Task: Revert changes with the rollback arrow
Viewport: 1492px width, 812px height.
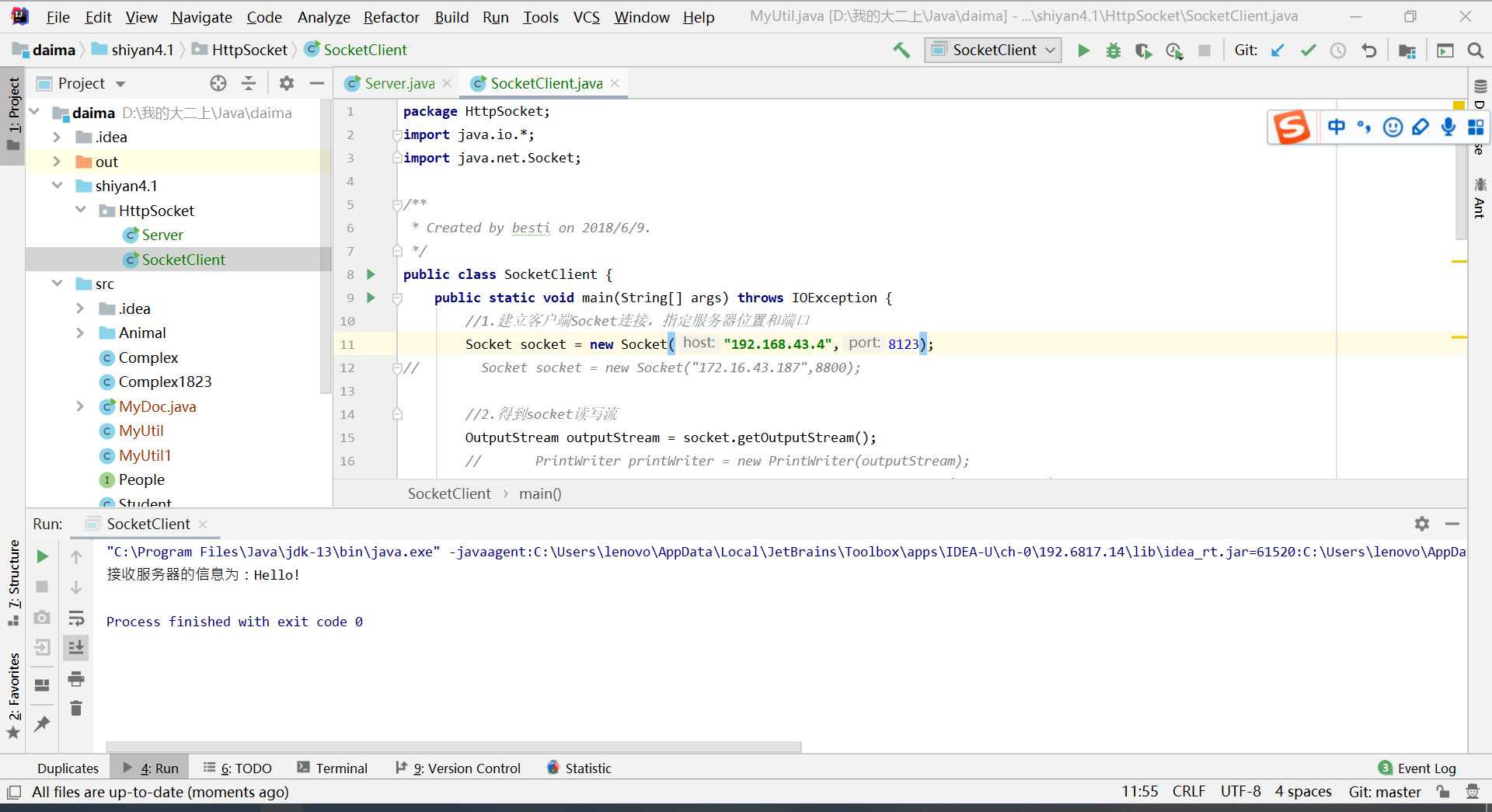Action: pyautogui.click(x=1369, y=51)
